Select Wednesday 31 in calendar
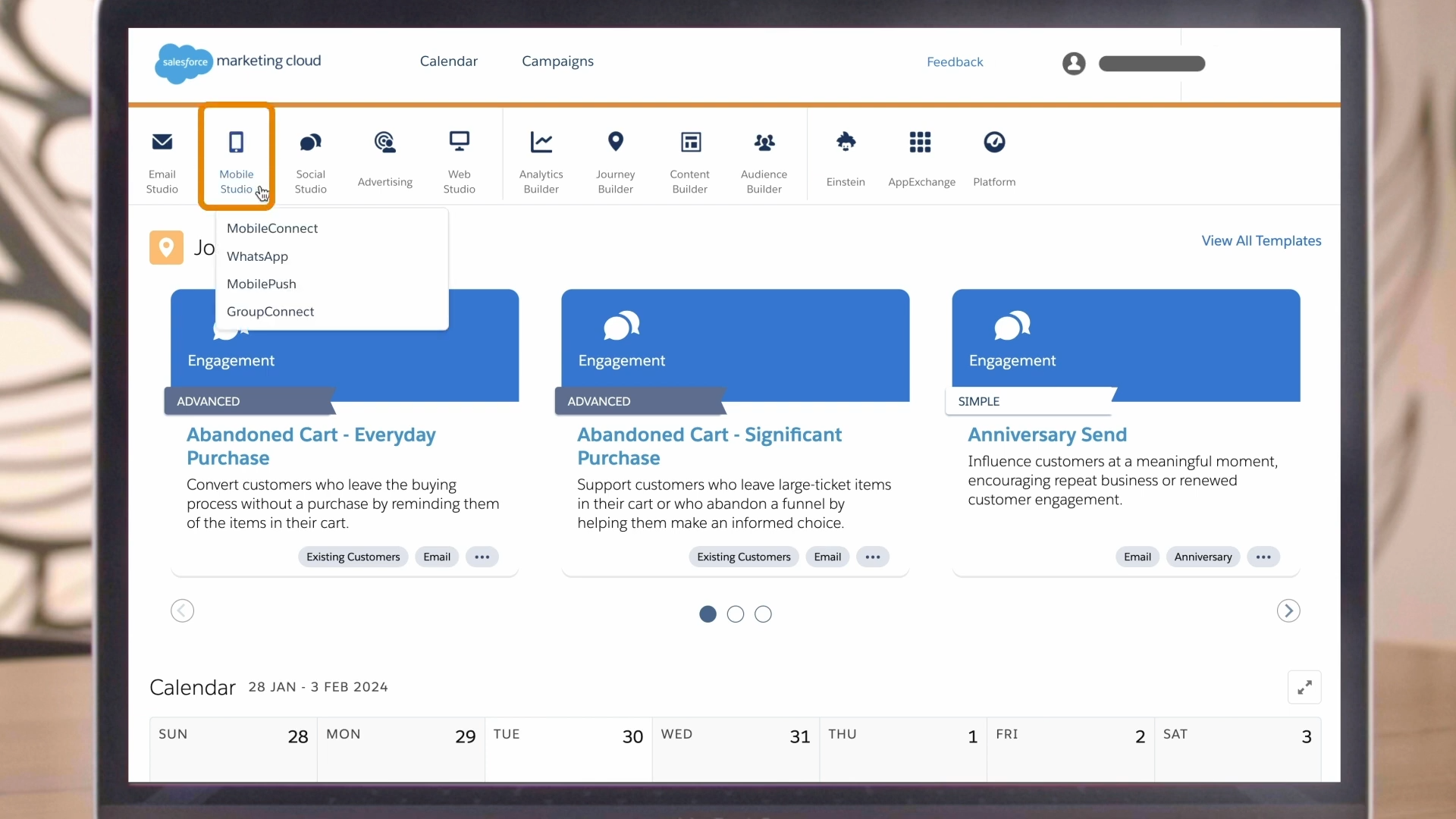 tap(736, 749)
